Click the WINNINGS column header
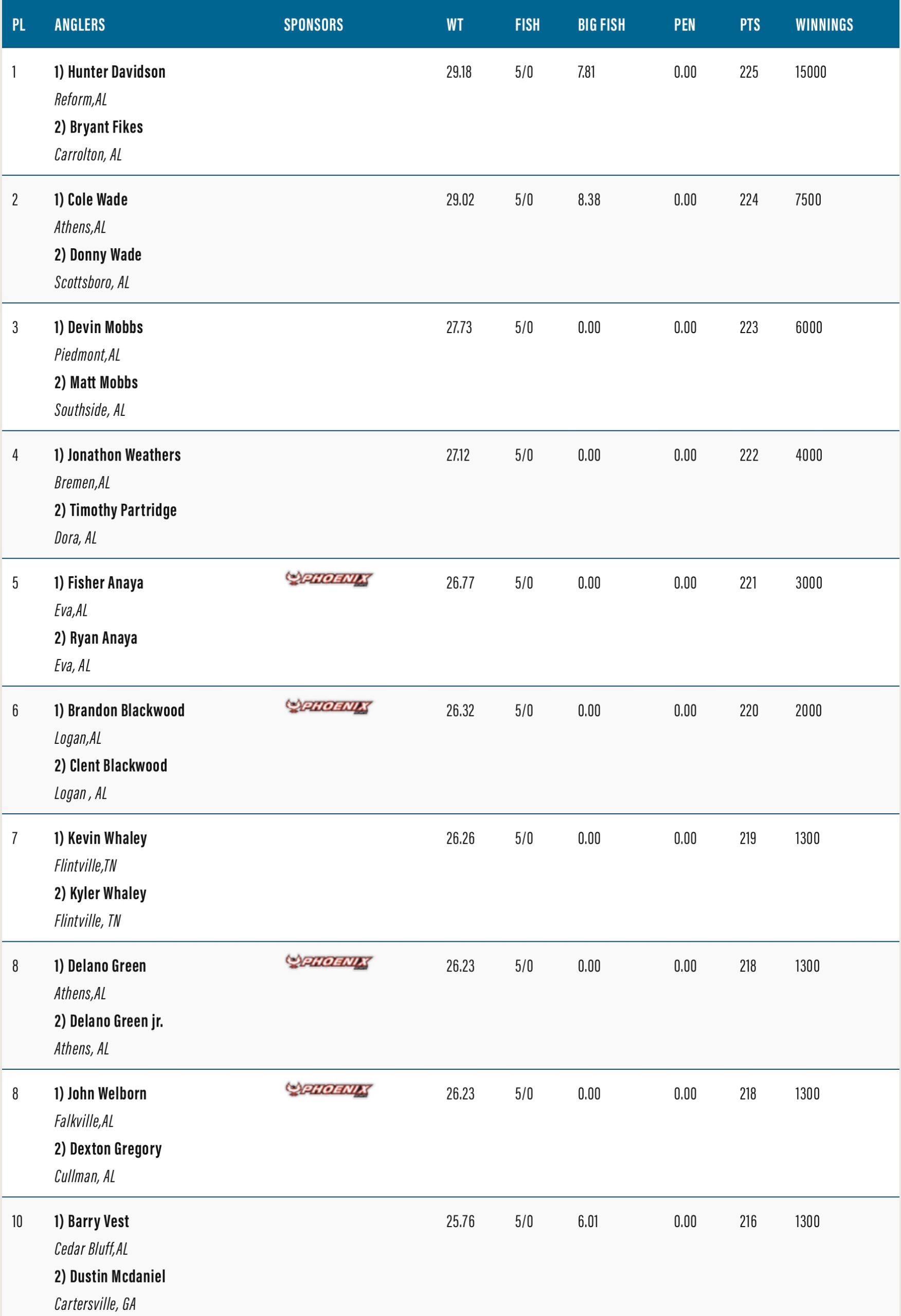 pyautogui.click(x=824, y=25)
